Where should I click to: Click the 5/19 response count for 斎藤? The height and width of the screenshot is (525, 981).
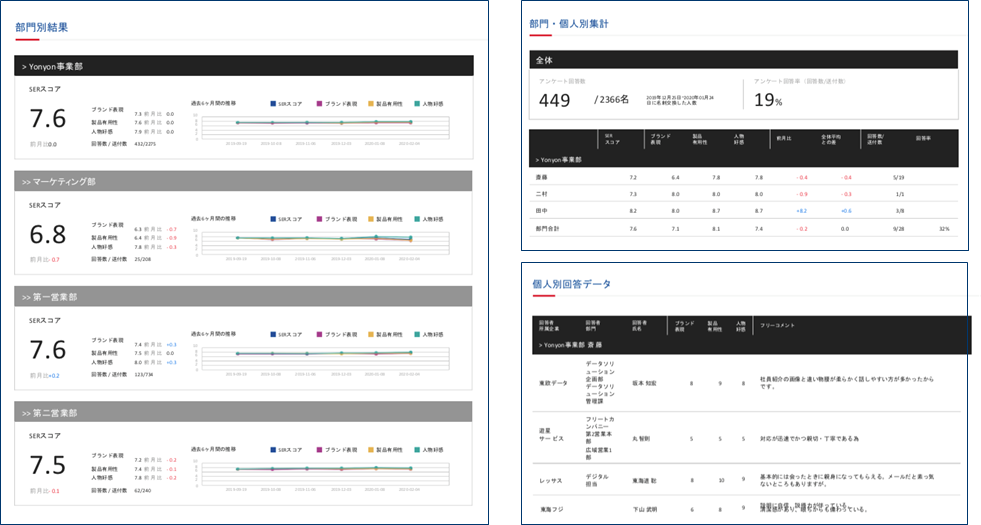coord(898,178)
